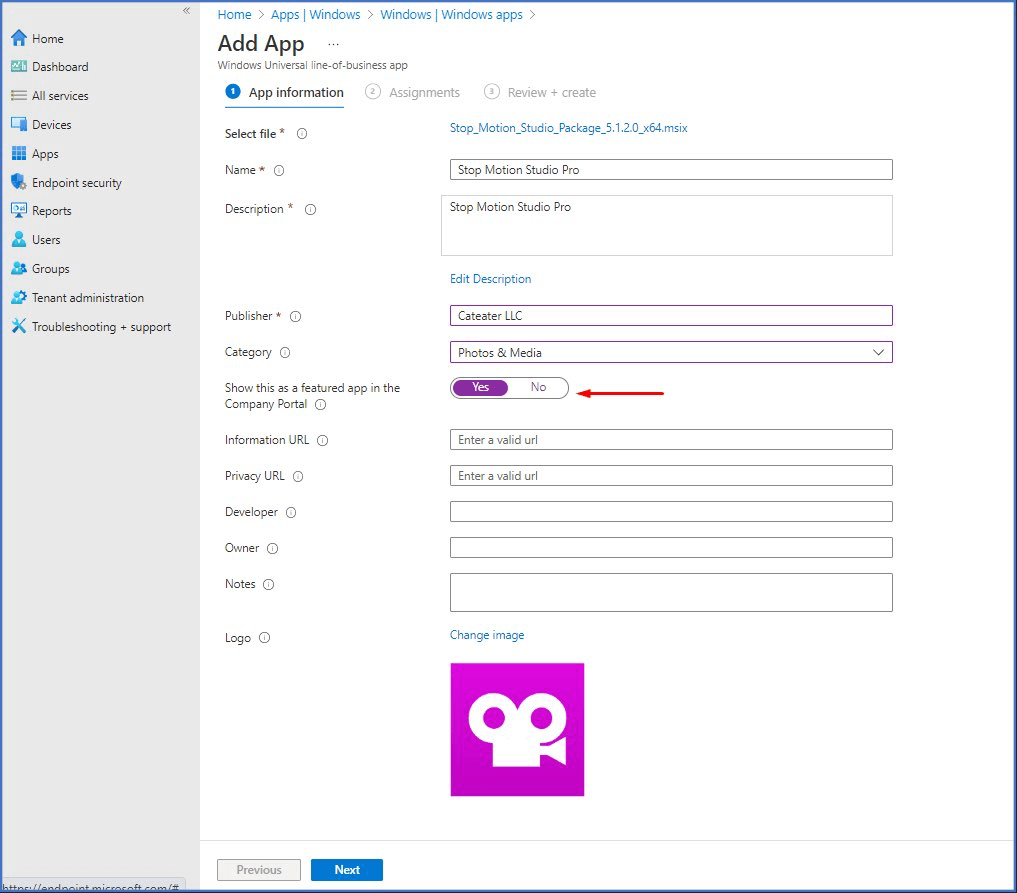The width and height of the screenshot is (1017, 893).
Task: Open the Reports icon in sidebar
Action: click(x=19, y=211)
